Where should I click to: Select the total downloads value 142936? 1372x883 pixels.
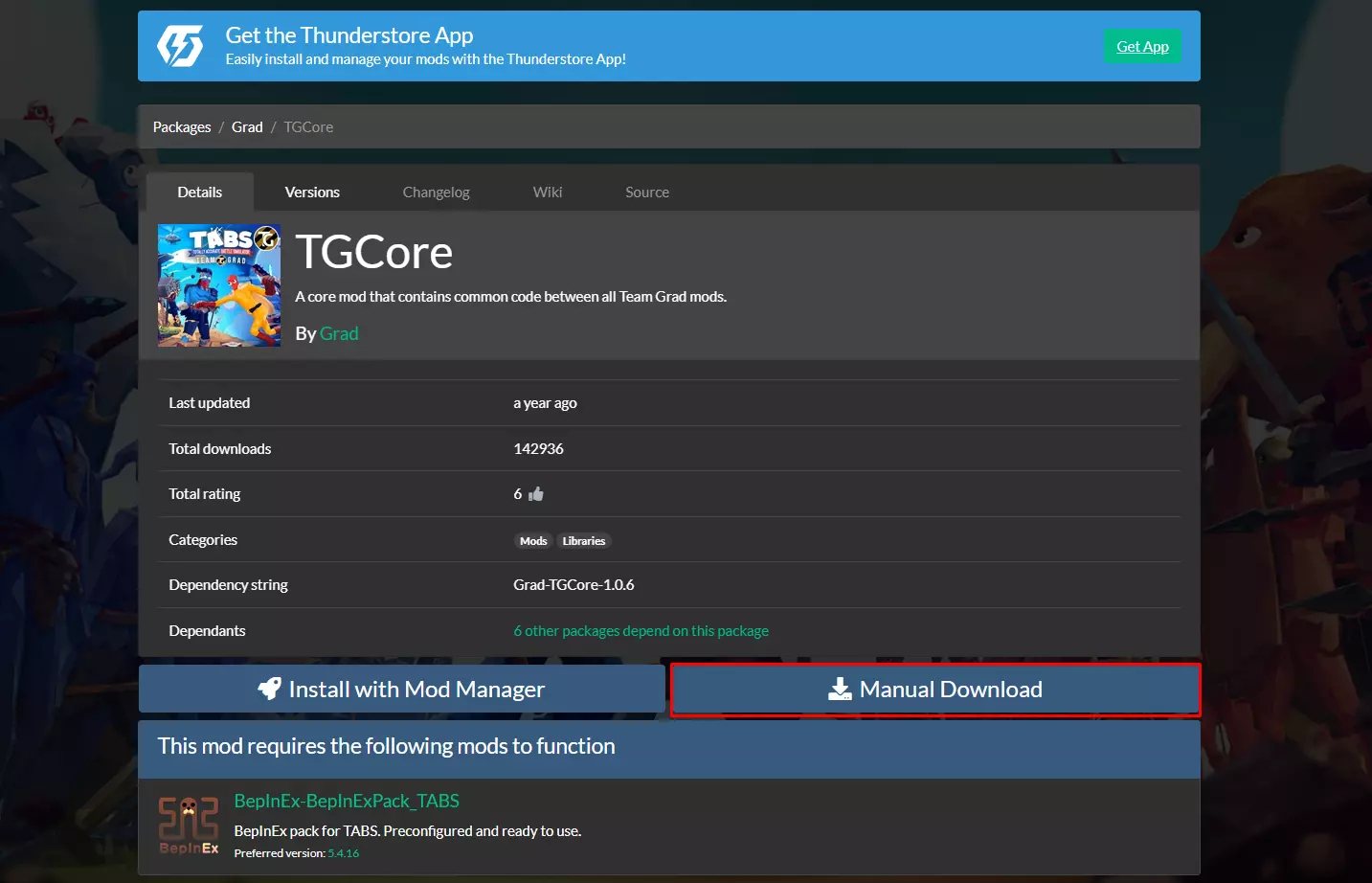coord(538,449)
